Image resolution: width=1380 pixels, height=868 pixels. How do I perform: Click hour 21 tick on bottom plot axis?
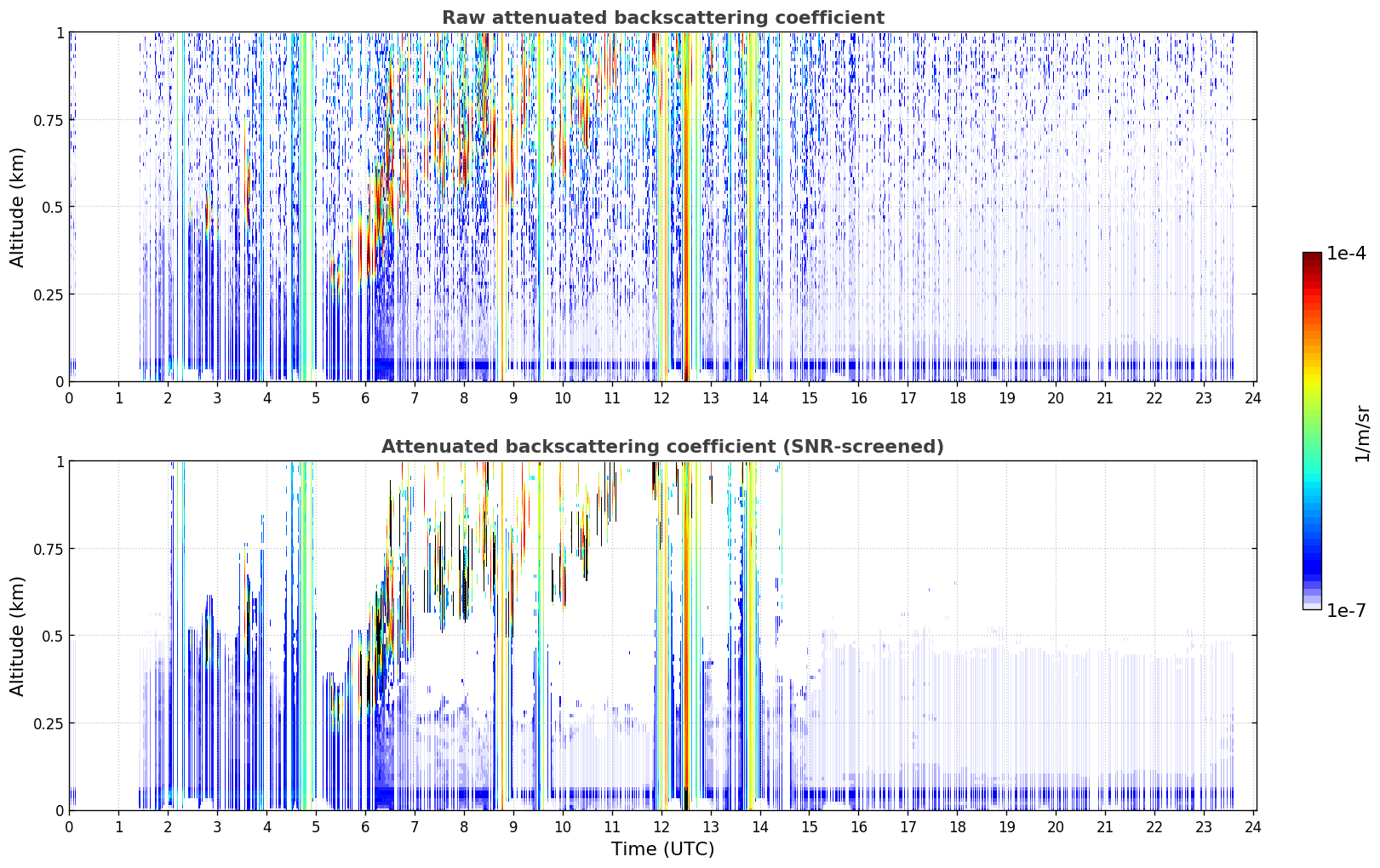[1105, 826]
